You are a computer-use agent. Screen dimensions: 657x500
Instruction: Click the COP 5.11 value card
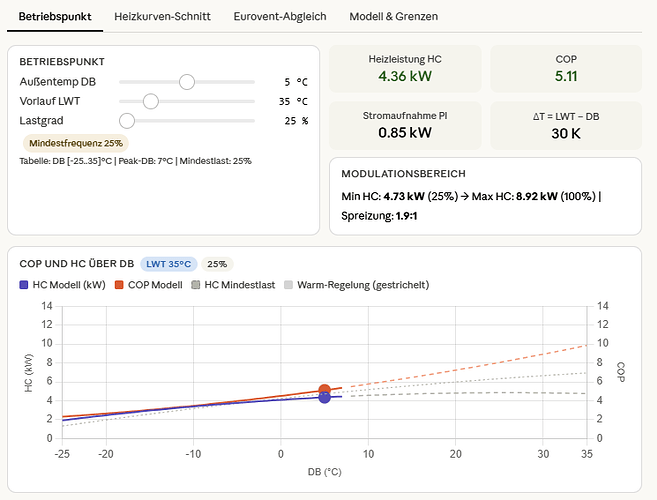coord(566,69)
